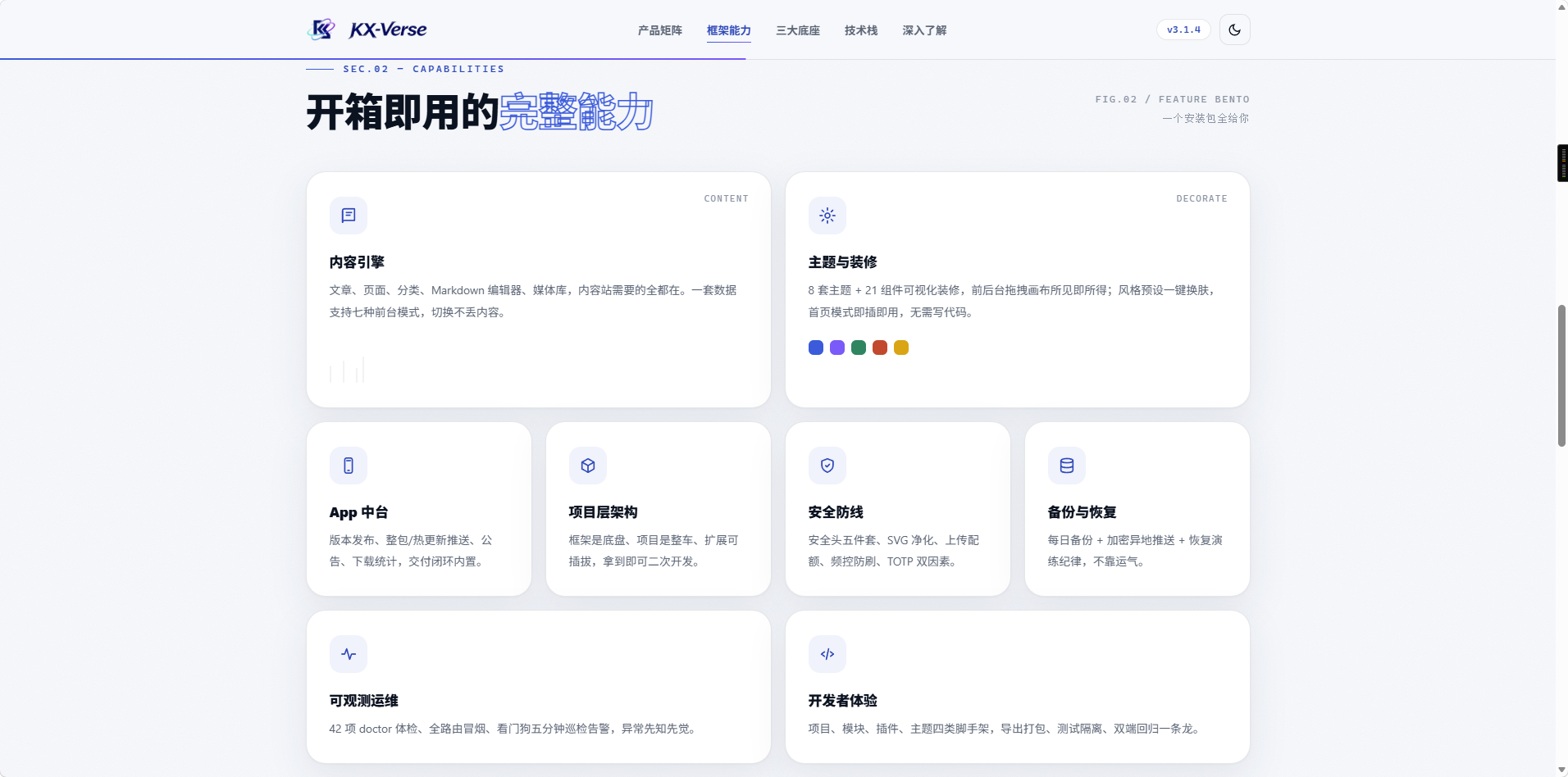The height and width of the screenshot is (777, 1568).
Task: Open the 技术栈 nav link
Action: point(861,30)
